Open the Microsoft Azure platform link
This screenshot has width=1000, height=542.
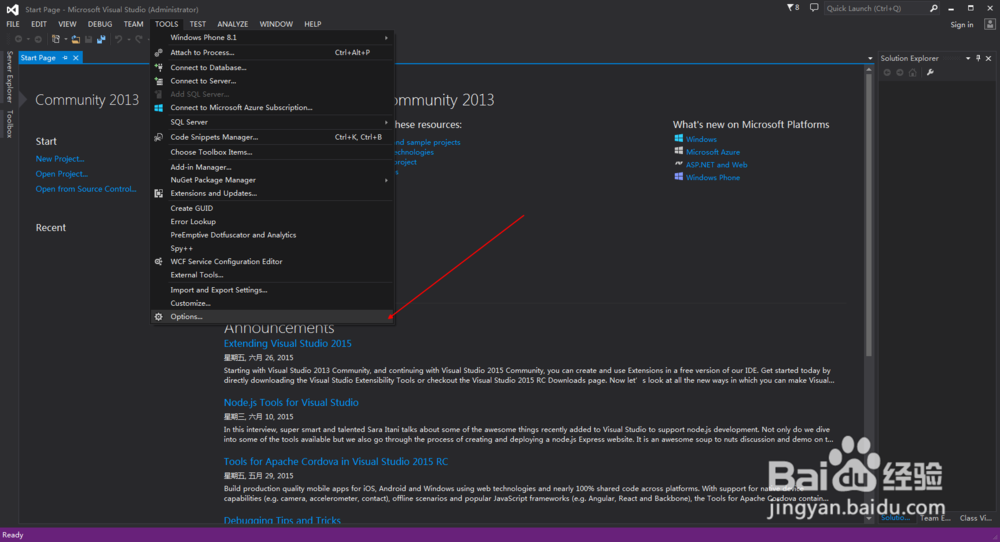[713, 152]
